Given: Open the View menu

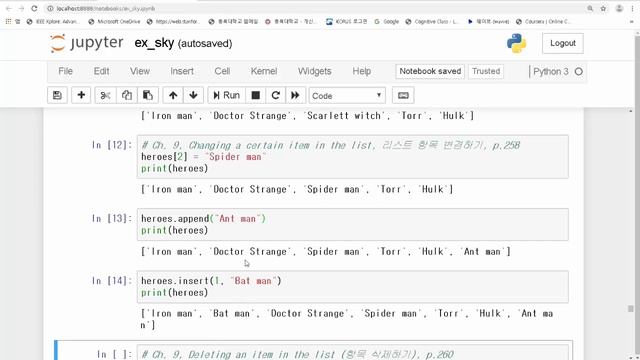Looking at the screenshot, I should (140, 71).
